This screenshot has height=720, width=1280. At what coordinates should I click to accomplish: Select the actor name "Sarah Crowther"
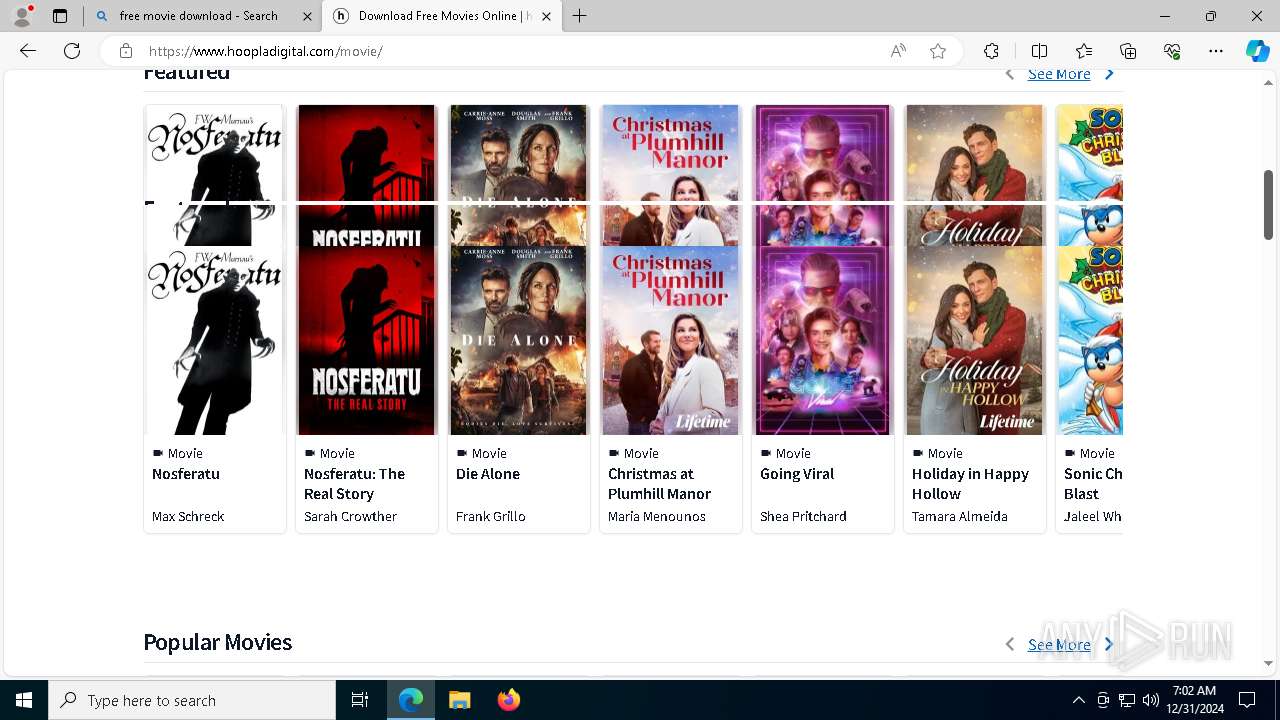click(350, 517)
